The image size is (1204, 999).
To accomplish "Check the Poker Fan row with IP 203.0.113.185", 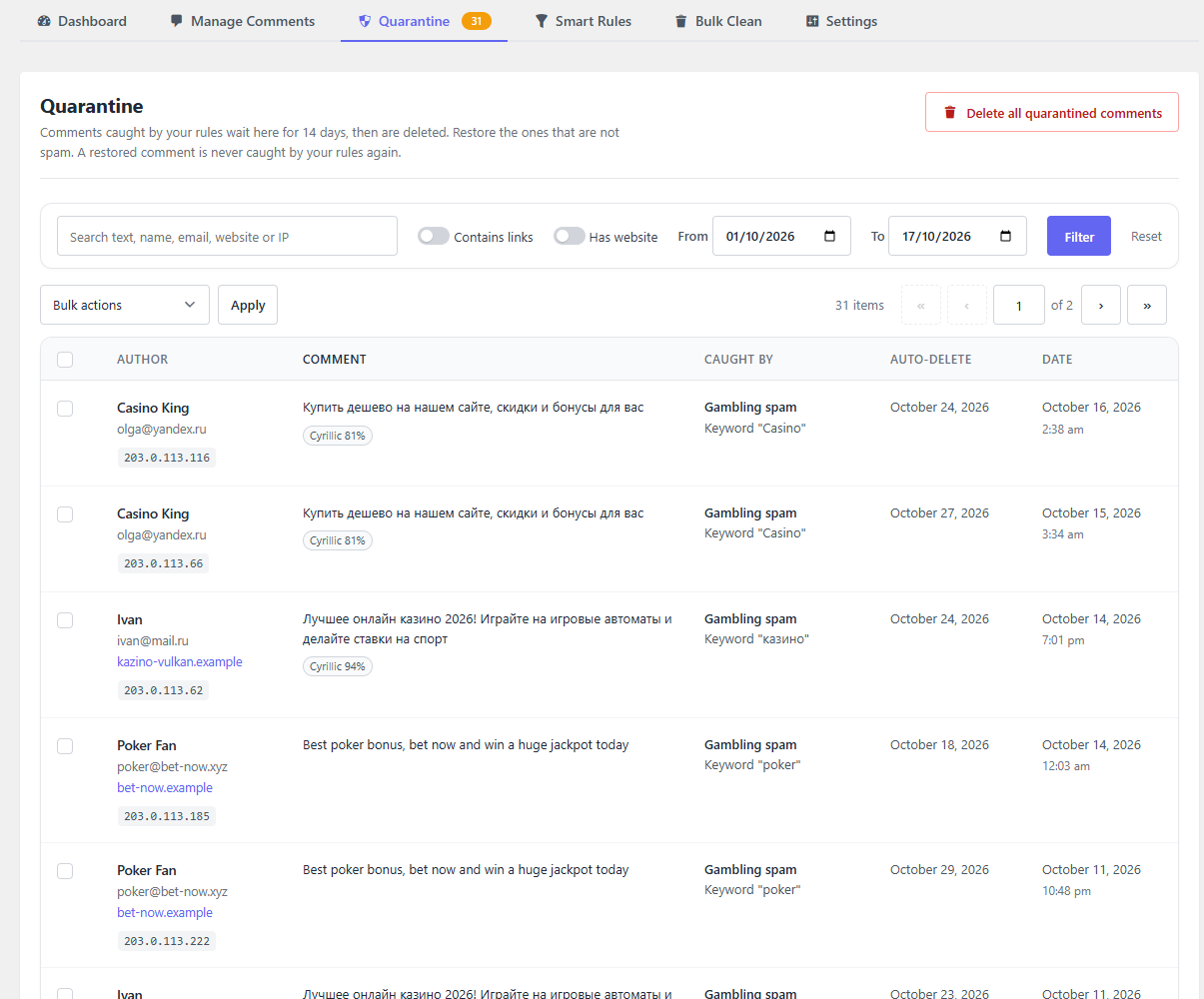I will (65, 746).
